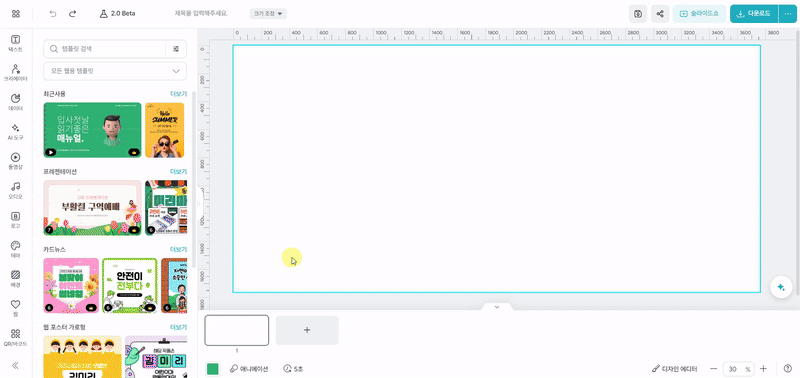Click 더보기 next to 카드뉴스

pyautogui.click(x=178, y=249)
